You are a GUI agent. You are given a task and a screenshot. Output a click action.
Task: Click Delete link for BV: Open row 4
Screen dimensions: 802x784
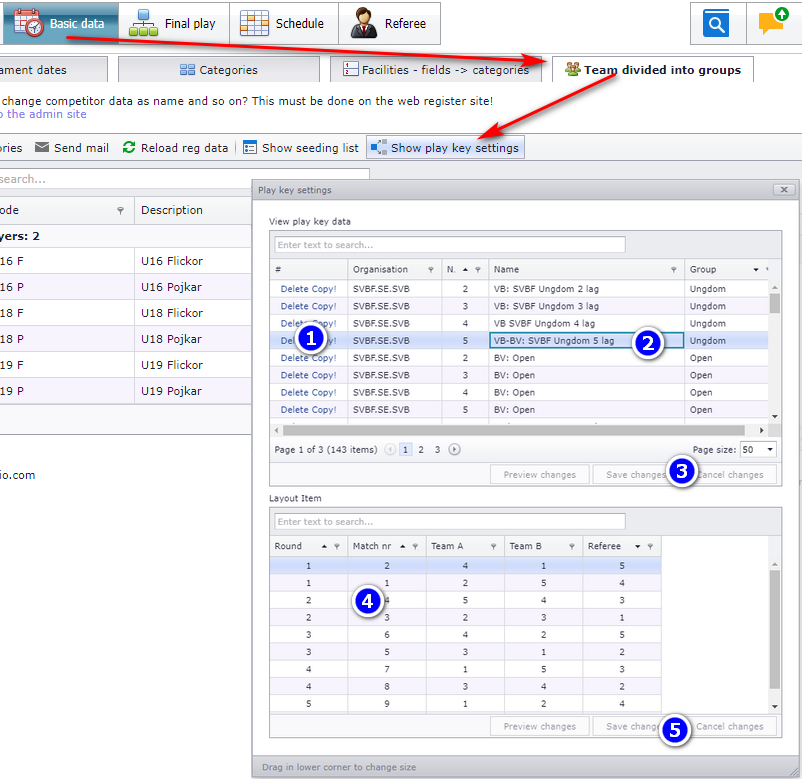[x=294, y=392]
